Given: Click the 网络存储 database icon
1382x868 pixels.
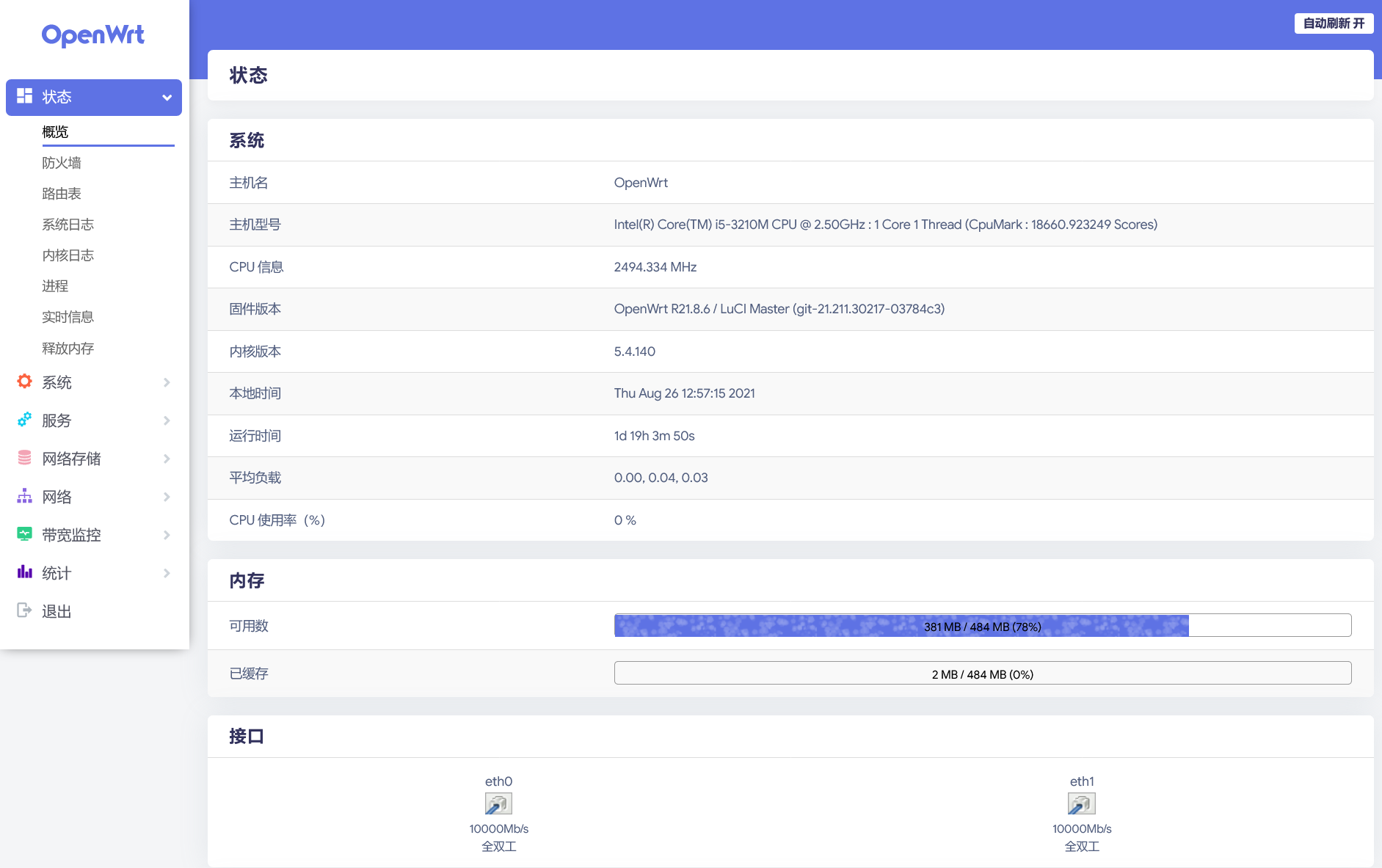Looking at the screenshot, I should (x=24, y=458).
